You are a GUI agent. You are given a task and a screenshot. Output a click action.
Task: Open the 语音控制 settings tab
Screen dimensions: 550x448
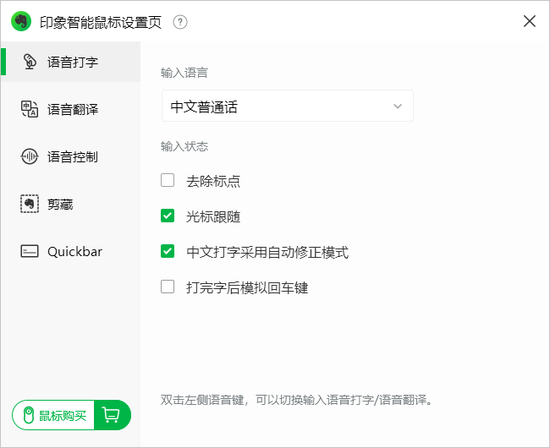click(71, 156)
